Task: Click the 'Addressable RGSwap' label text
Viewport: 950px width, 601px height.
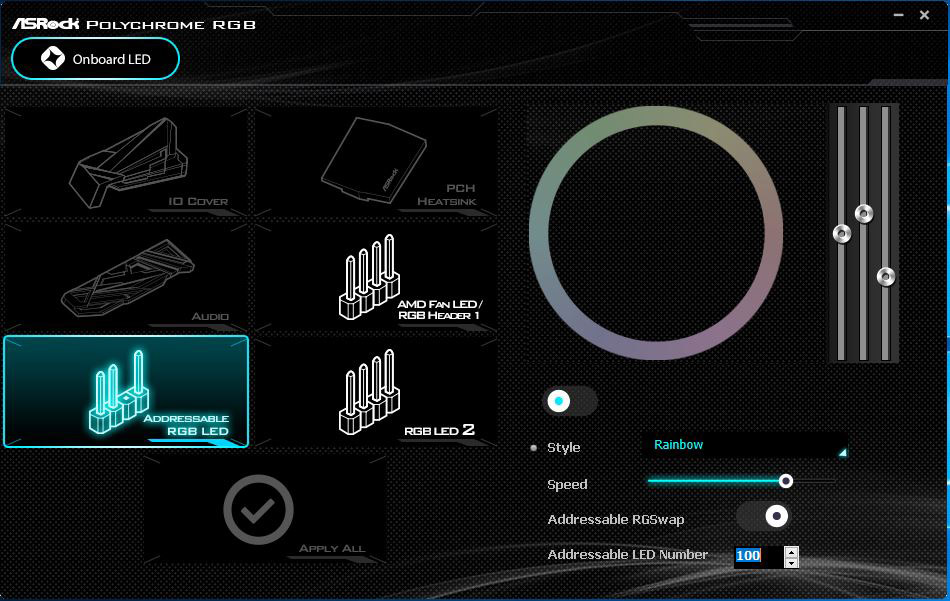Action: (x=616, y=520)
